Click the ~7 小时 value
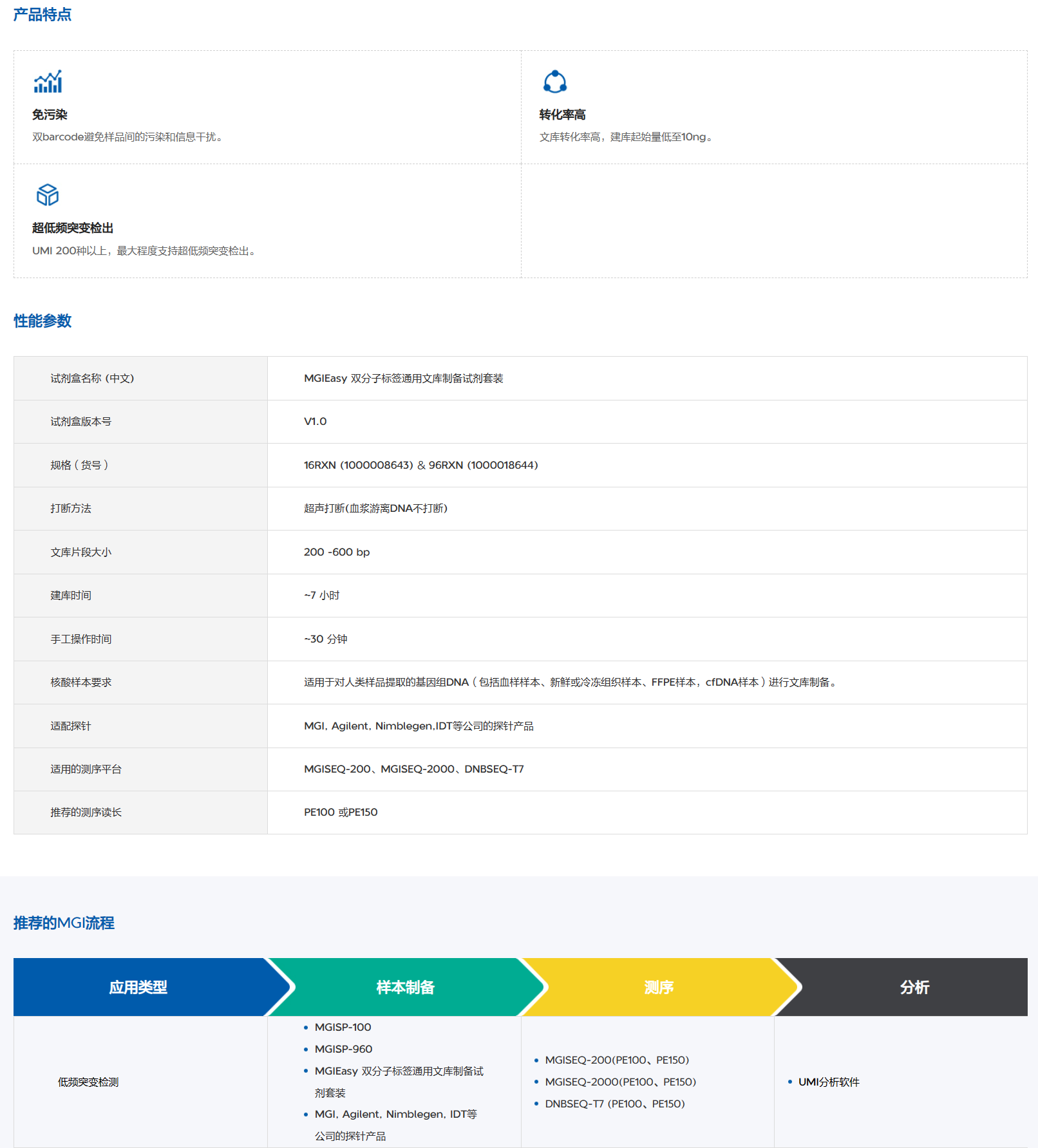Viewport: 1038px width, 1148px height. point(322,595)
